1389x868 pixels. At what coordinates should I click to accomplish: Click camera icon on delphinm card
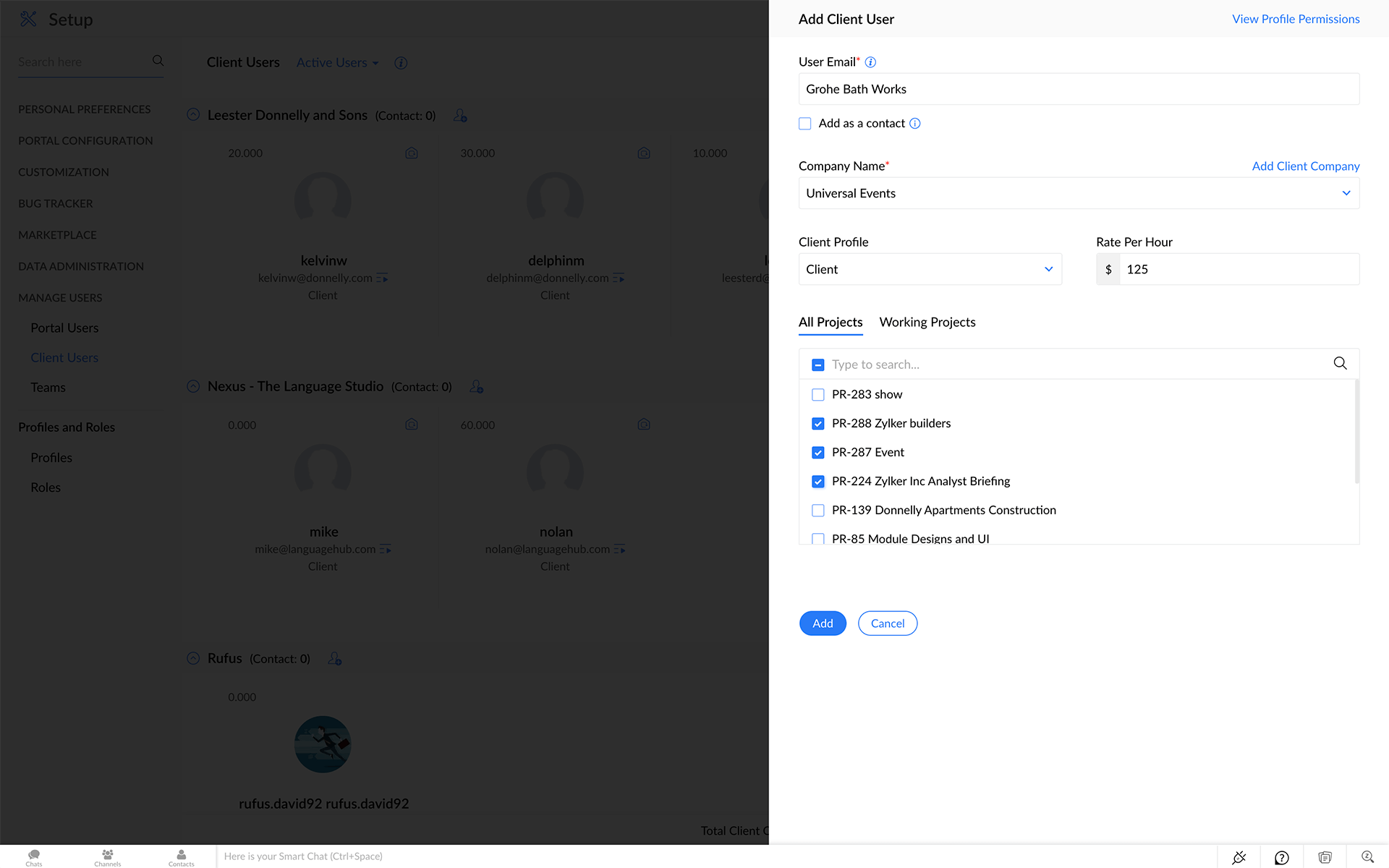644,153
